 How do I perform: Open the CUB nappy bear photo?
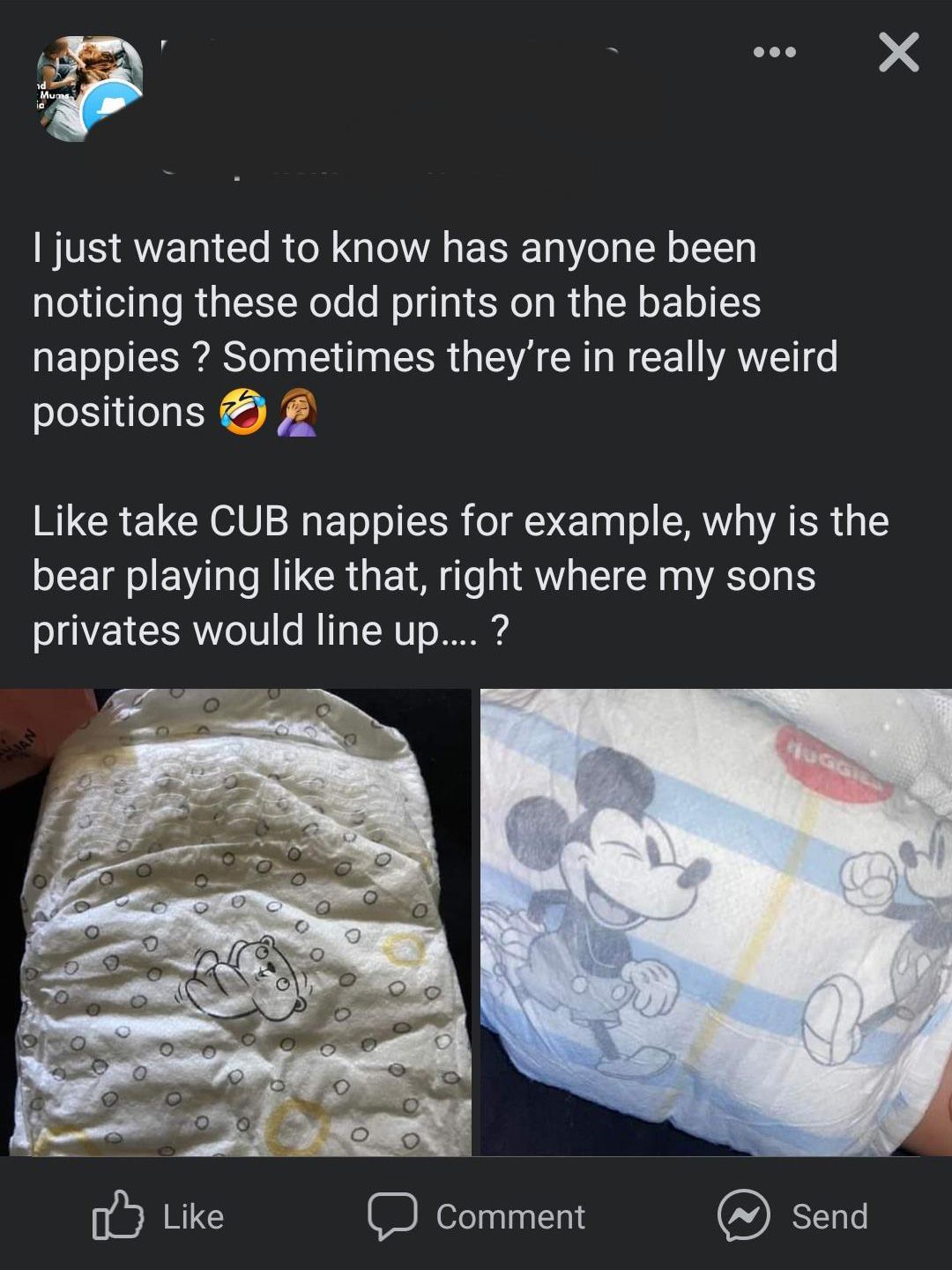click(235, 923)
